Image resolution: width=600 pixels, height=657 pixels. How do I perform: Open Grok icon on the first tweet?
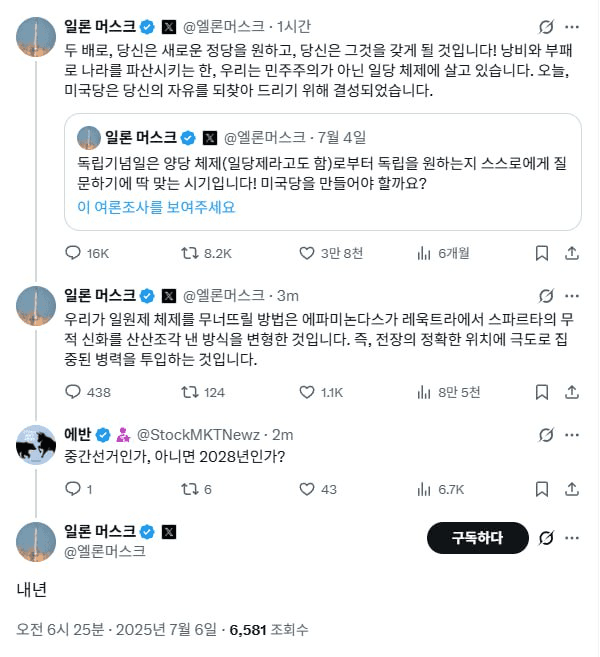click(546, 27)
